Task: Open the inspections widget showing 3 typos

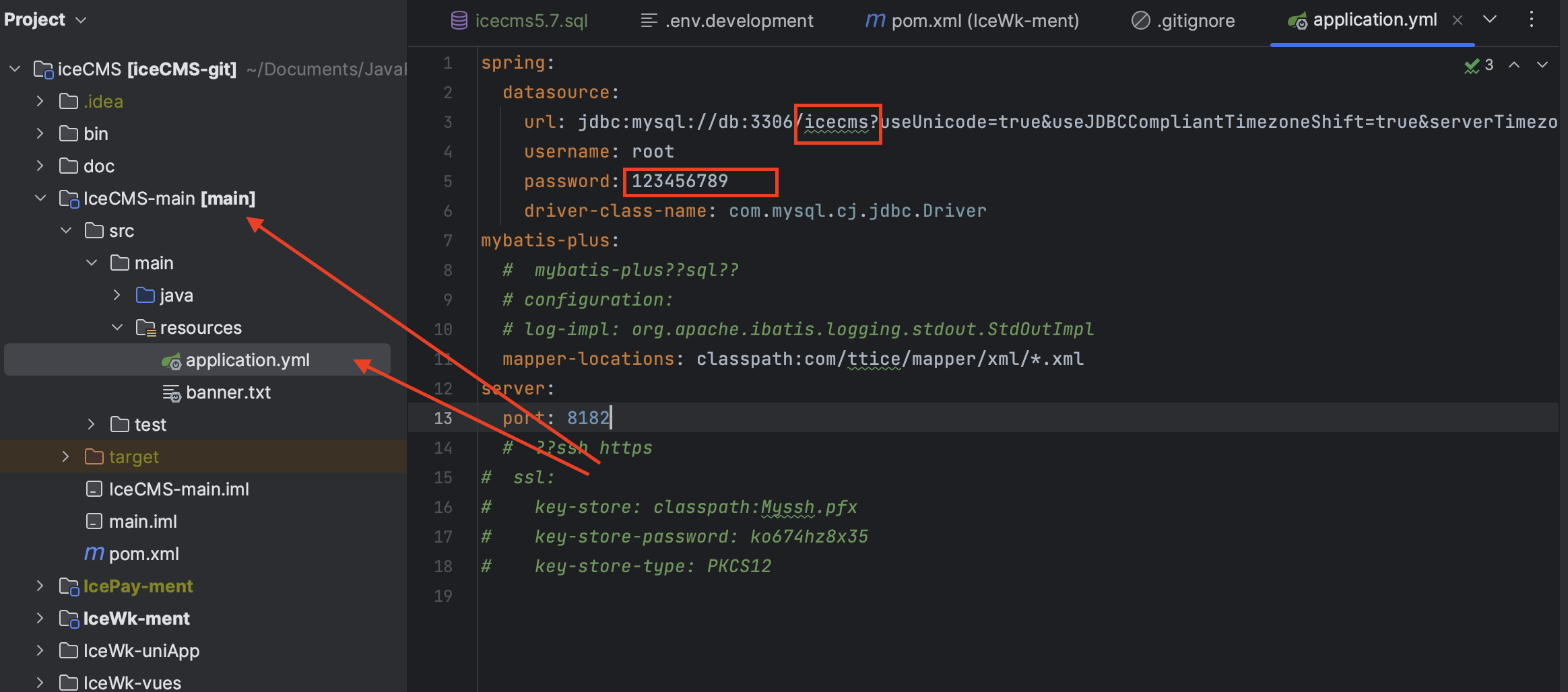Action: [x=1479, y=65]
